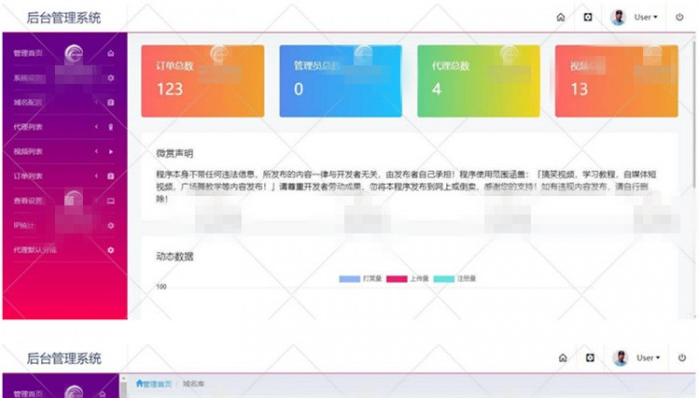Click the 订单总数 card showing 123
The image size is (699, 398).
pyautogui.click(x=203, y=81)
